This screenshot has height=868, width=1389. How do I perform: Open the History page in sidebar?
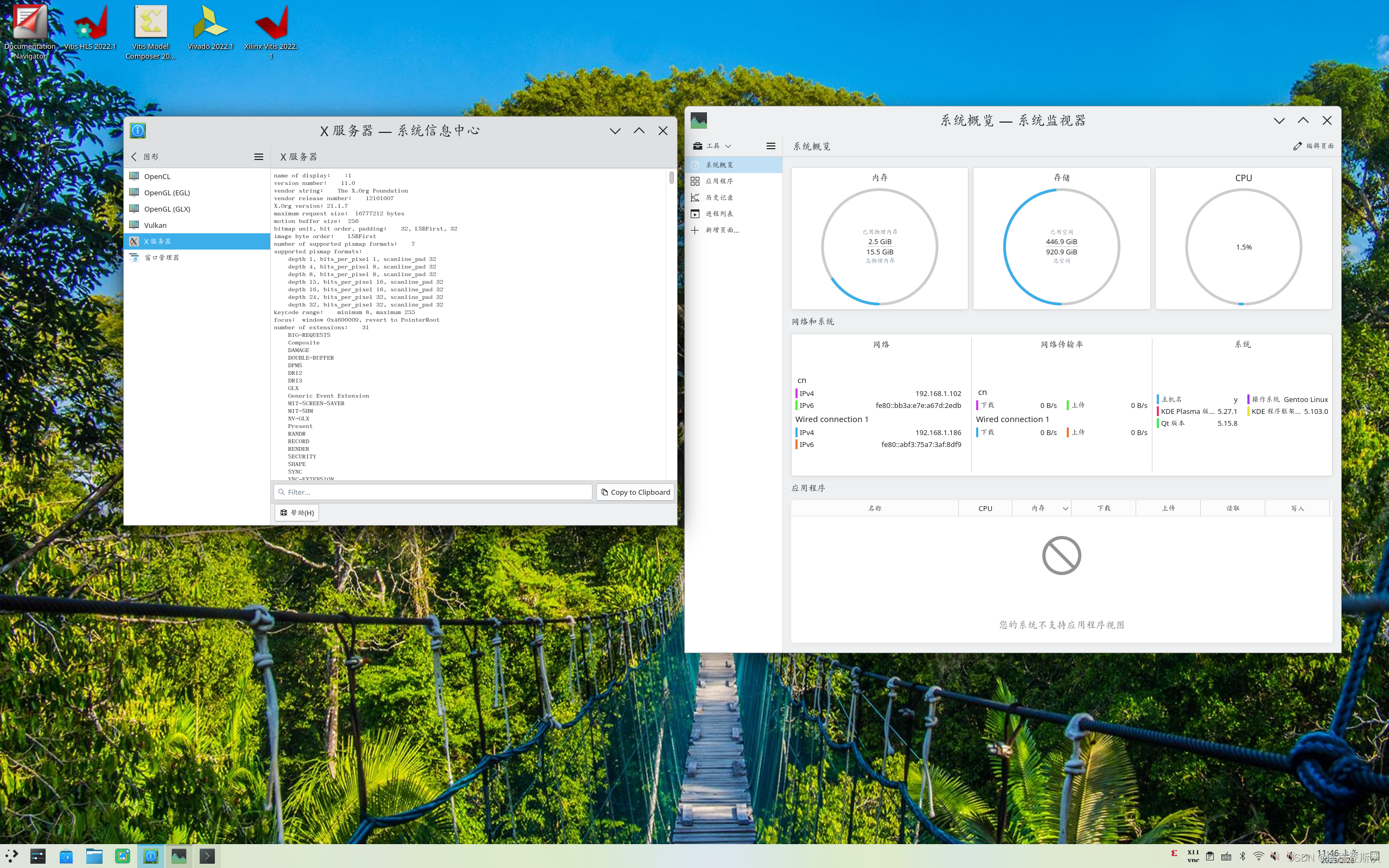(719, 197)
